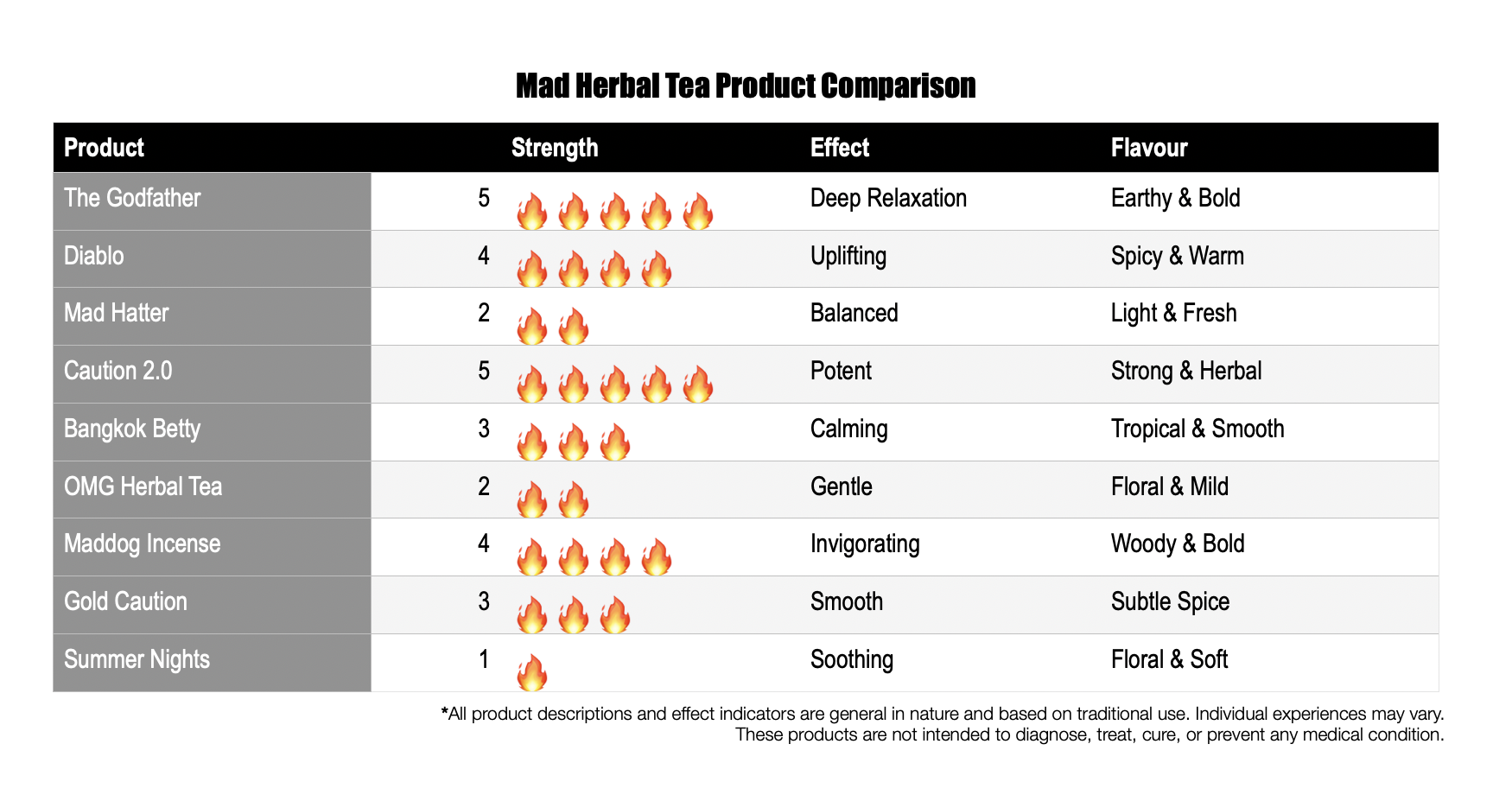1512x795 pixels.
Task: Select the Gold Caution product cell
Action: pos(213,605)
